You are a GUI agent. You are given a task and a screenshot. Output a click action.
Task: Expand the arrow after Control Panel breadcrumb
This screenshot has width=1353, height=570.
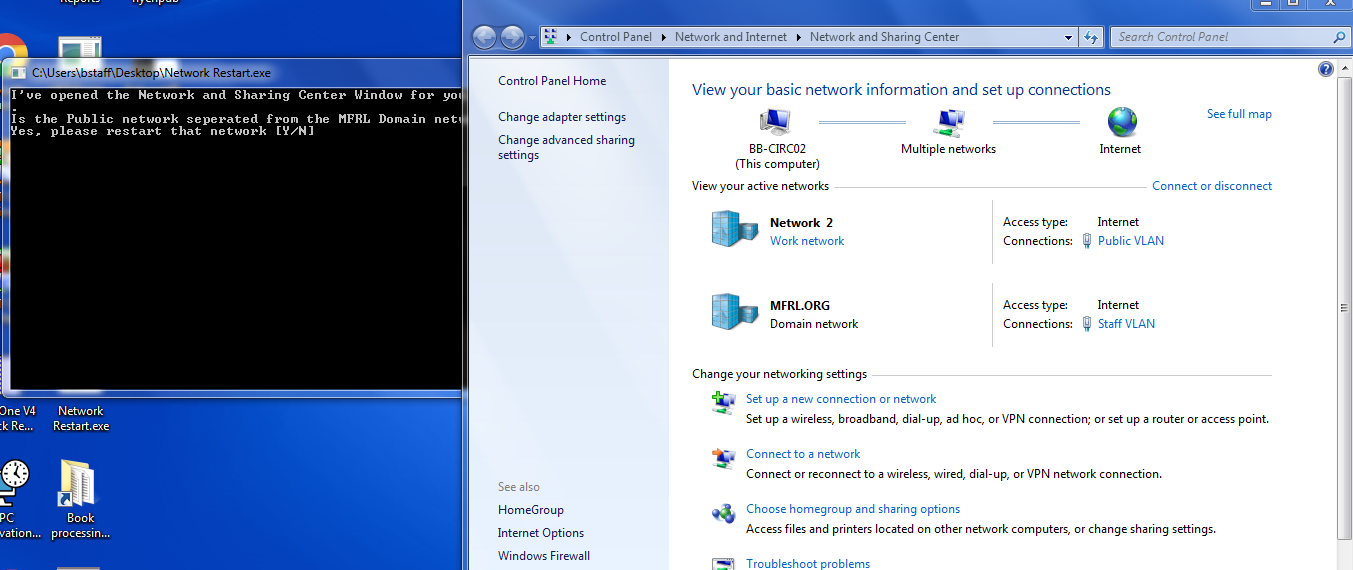(x=662, y=37)
